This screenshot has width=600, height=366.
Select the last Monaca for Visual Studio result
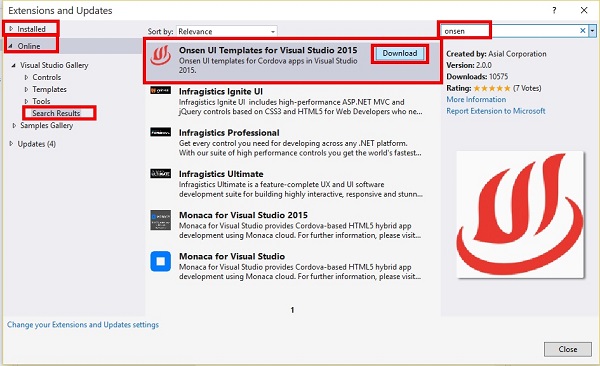293,266
